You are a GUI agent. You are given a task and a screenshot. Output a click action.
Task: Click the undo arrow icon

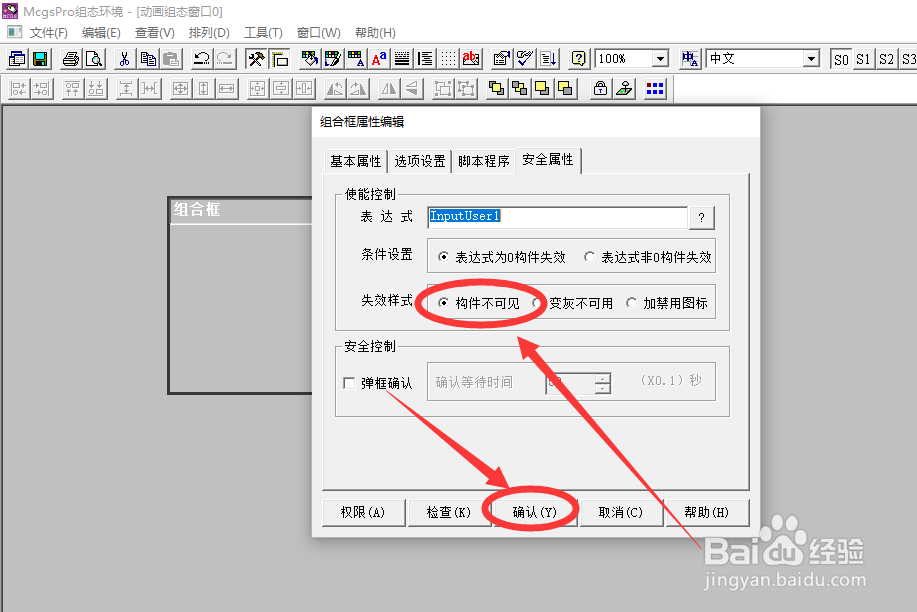[x=202, y=59]
